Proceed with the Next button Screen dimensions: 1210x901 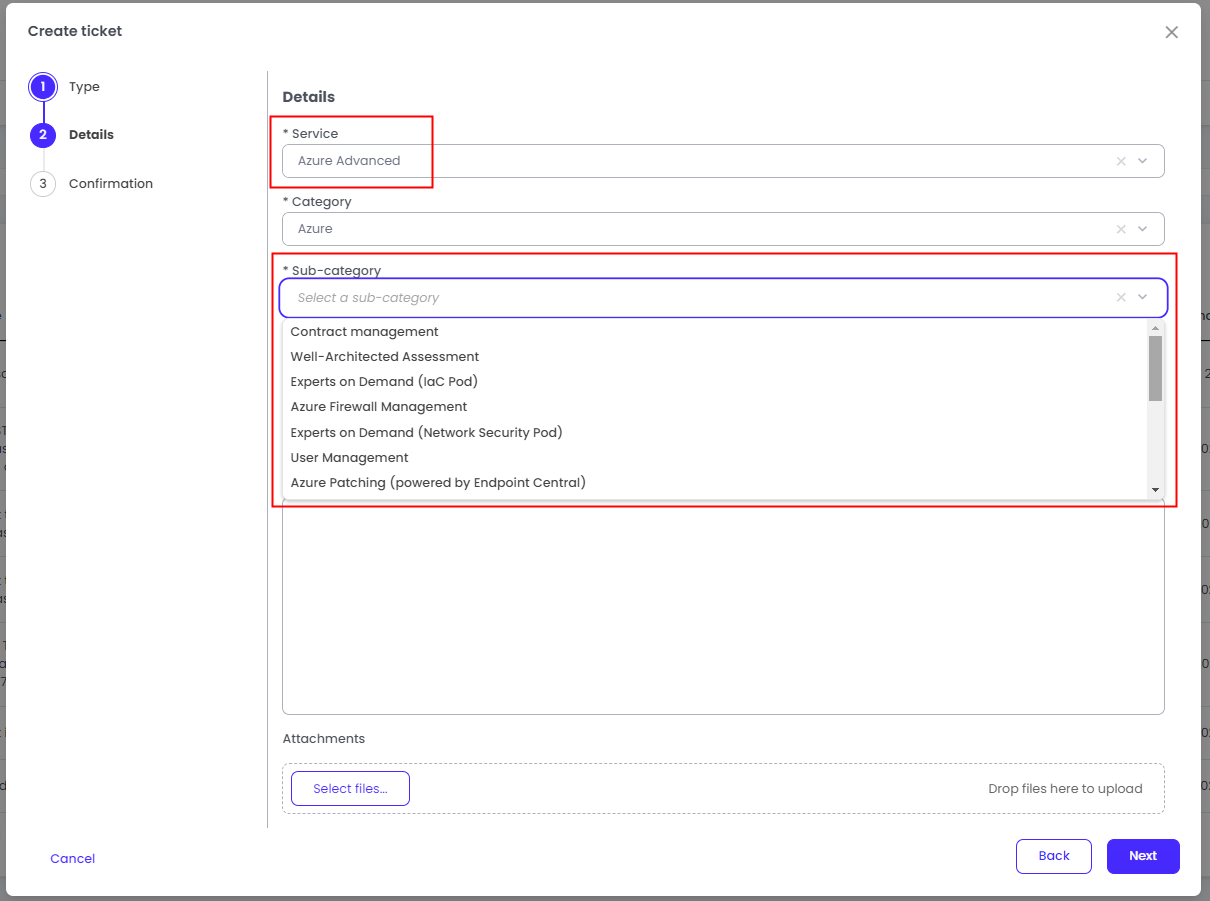(x=1143, y=856)
